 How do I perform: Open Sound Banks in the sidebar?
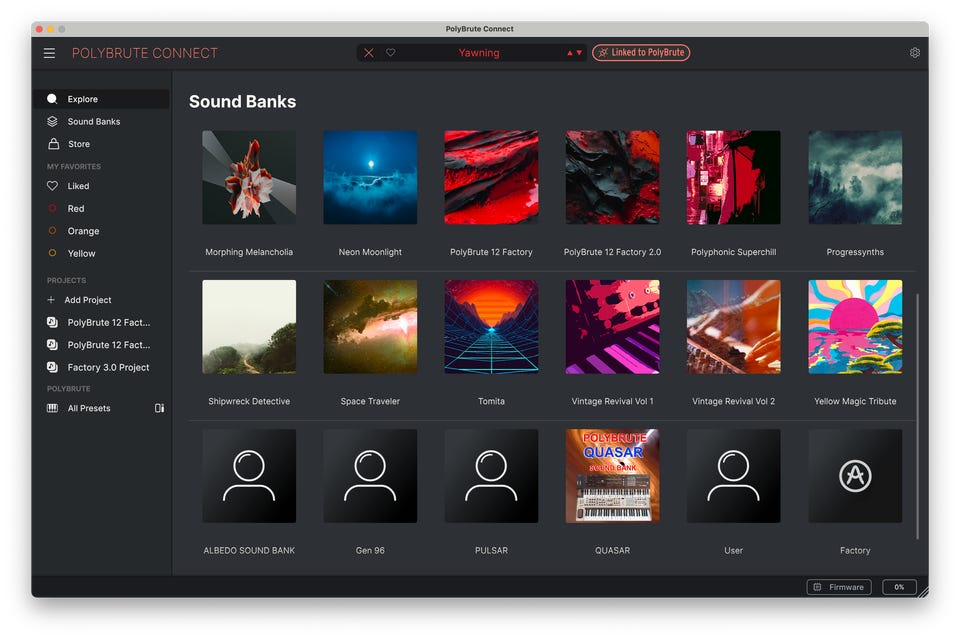(x=101, y=122)
